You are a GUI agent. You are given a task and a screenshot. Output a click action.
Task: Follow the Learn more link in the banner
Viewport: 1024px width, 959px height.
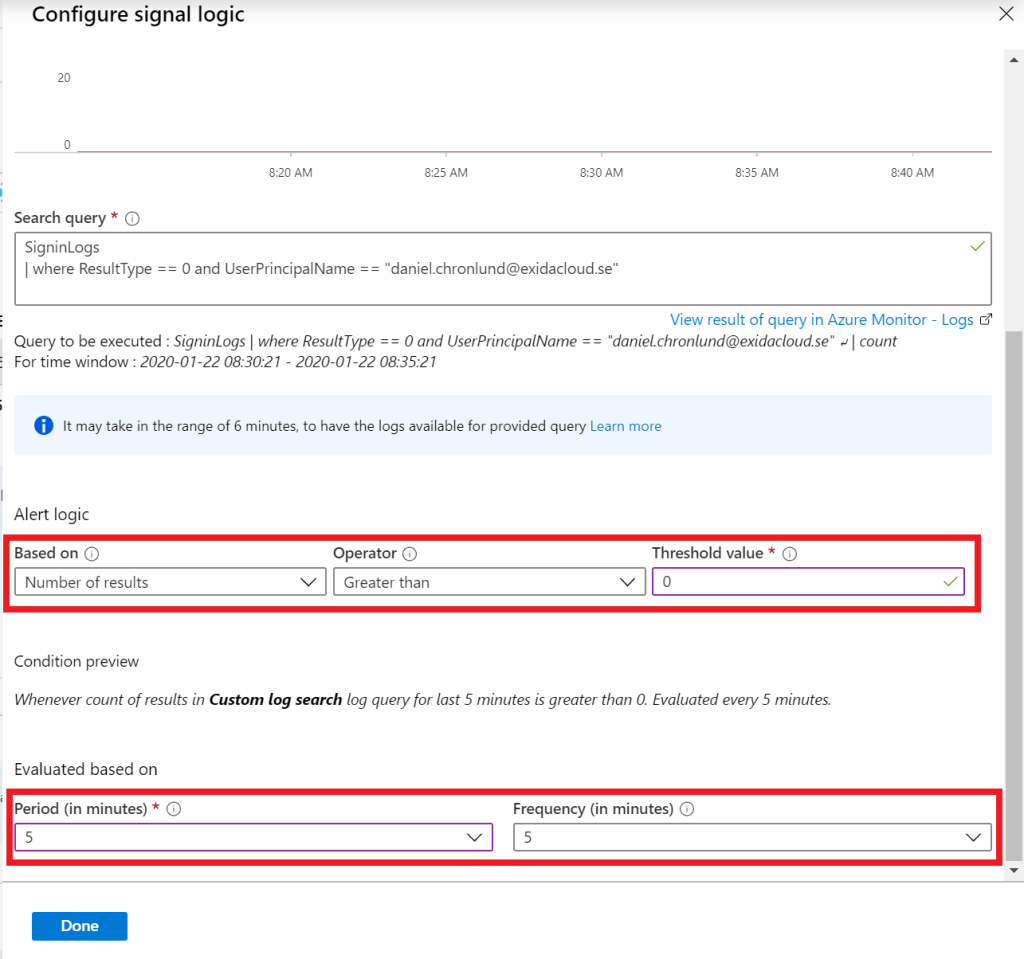coord(625,425)
